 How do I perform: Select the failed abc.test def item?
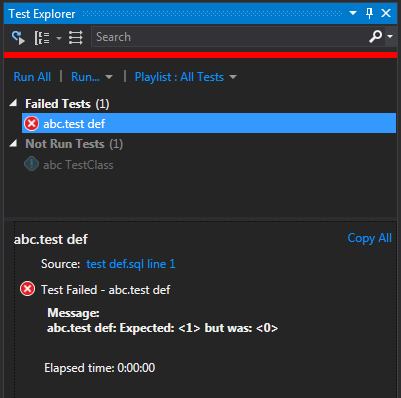tap(209, 123)
